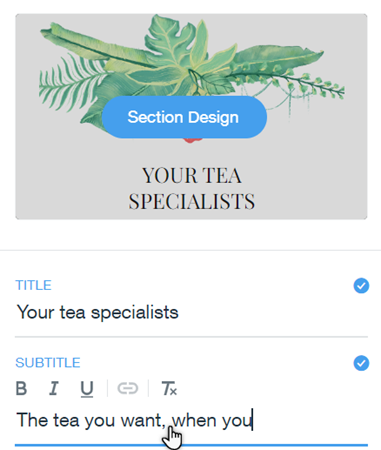Apply italic formatting to subtitle
This screenshot has width=381, height=450.
tap(54, 388)
